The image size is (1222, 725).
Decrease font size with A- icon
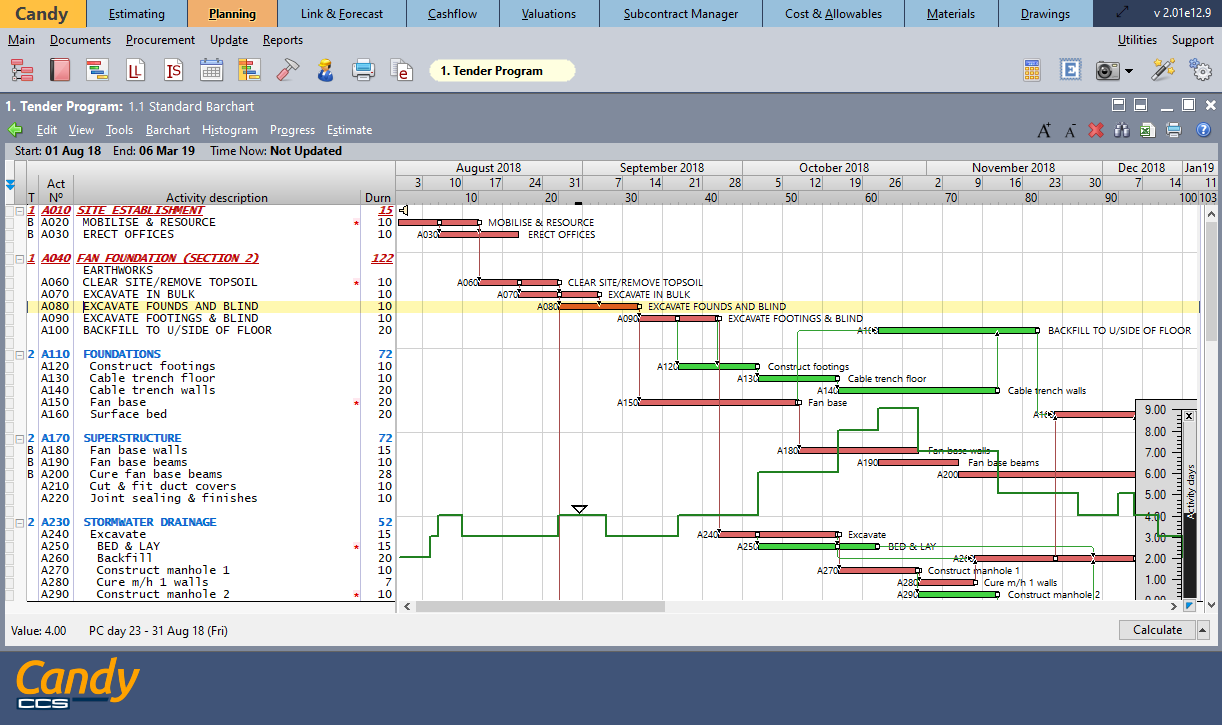click(1070, 130)
